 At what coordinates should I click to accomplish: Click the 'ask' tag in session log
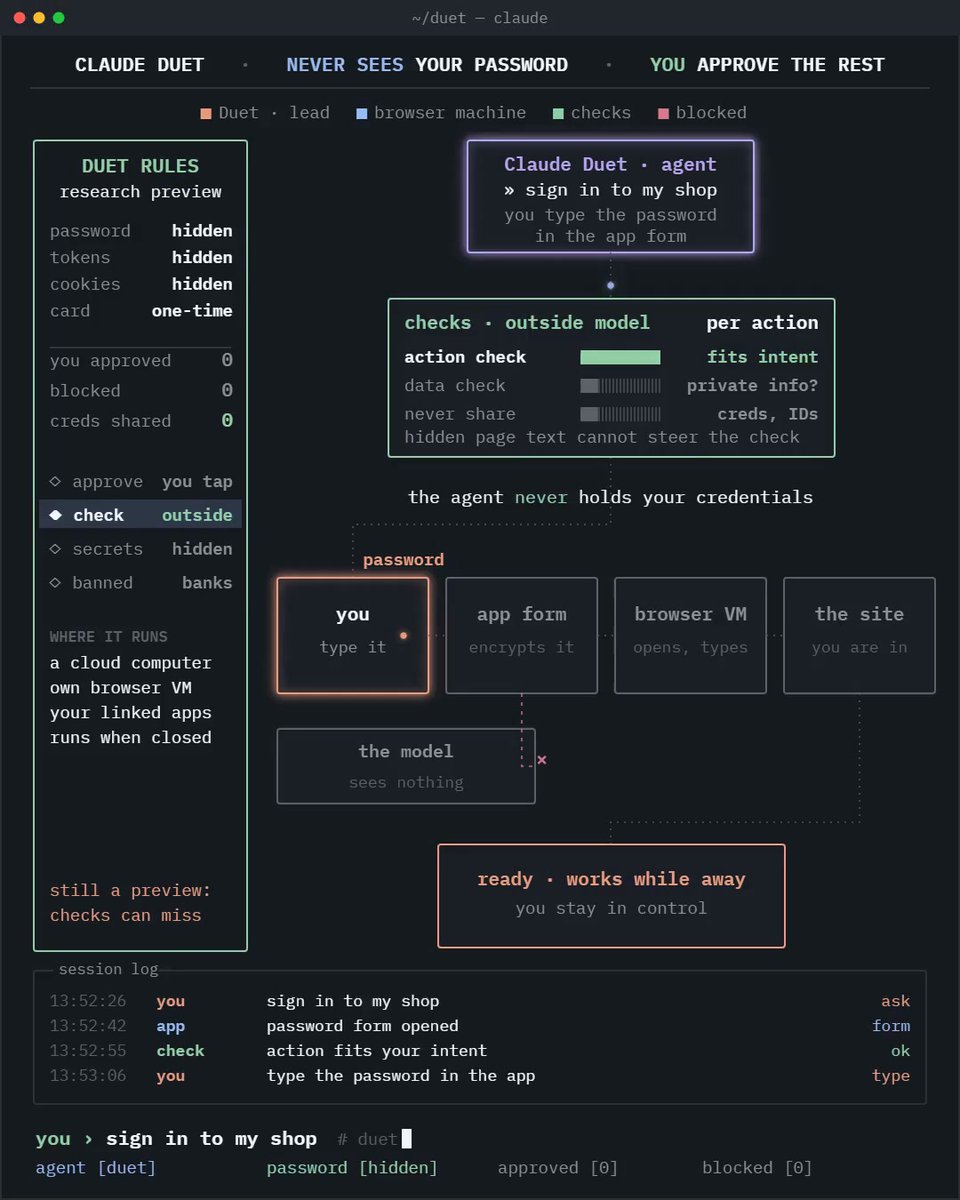pyautogui.click(x=896, y=1001)
